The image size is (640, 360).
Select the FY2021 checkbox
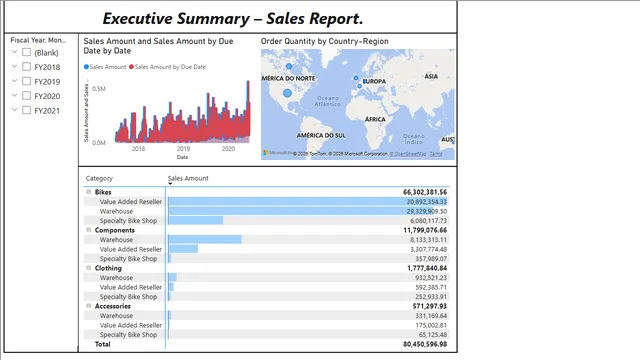[x=27, y=110]
